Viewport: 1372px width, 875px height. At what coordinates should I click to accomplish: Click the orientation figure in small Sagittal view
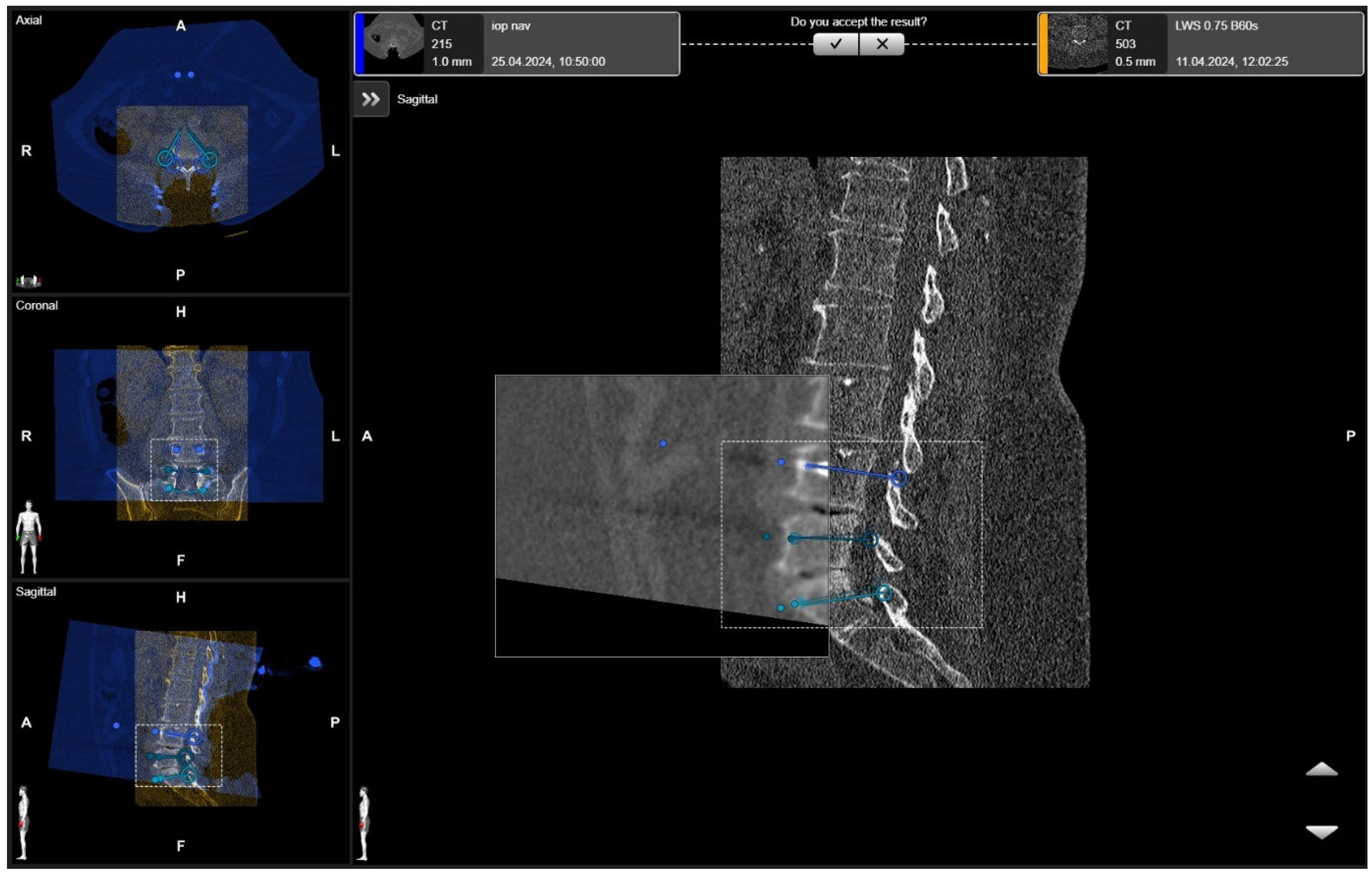[x=23, y=823]
